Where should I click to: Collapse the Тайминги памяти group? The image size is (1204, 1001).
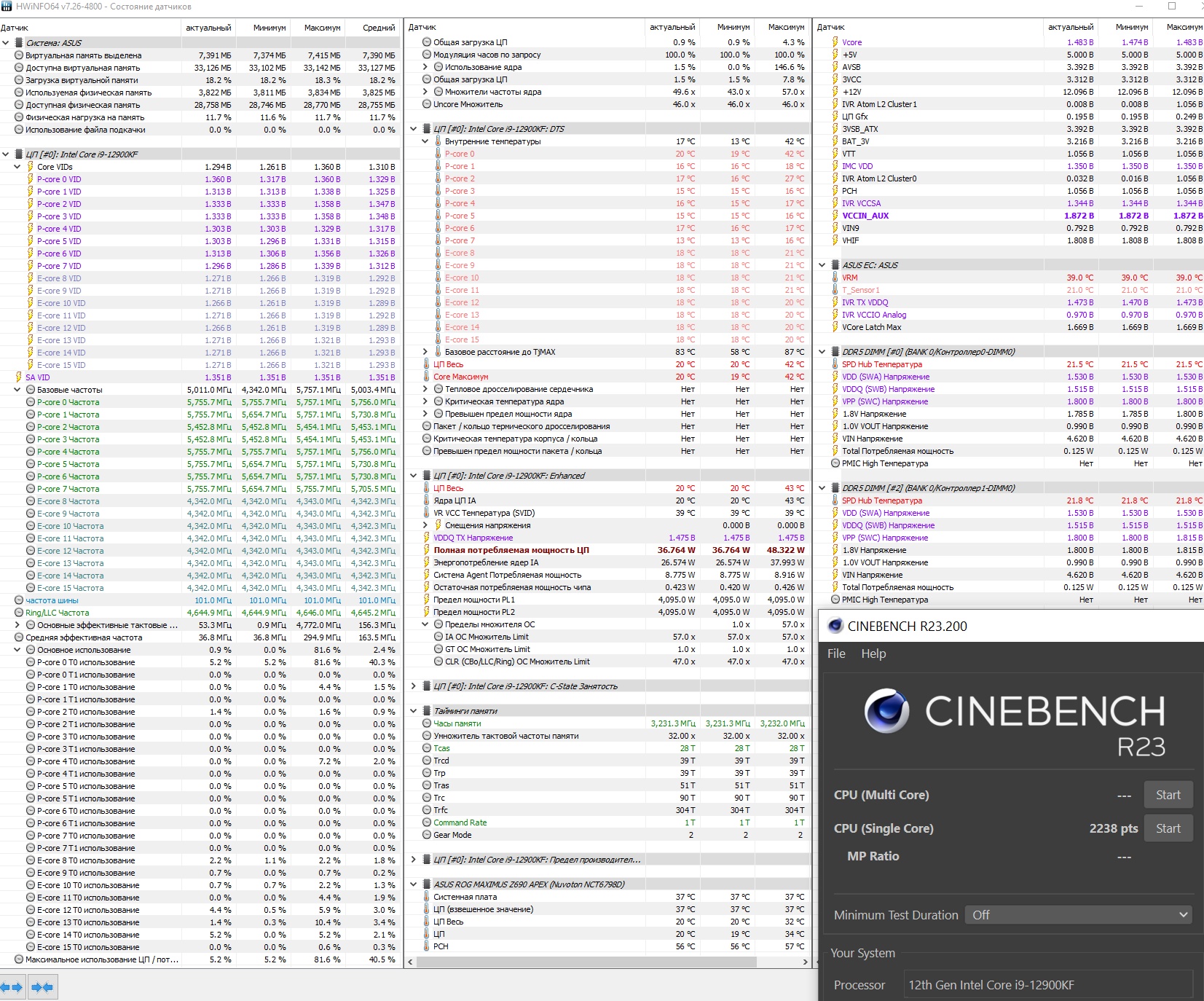coord(414,711)
